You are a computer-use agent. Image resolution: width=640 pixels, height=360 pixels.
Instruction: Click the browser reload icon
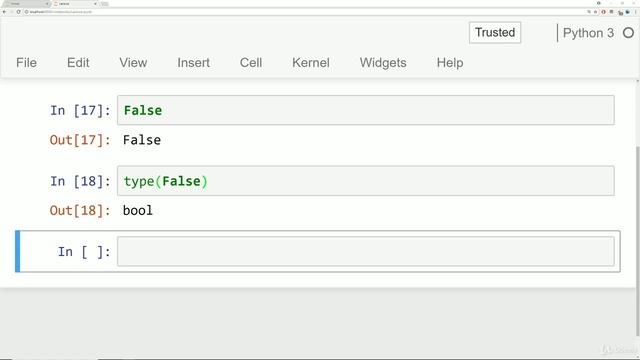[x=18, y=12]
